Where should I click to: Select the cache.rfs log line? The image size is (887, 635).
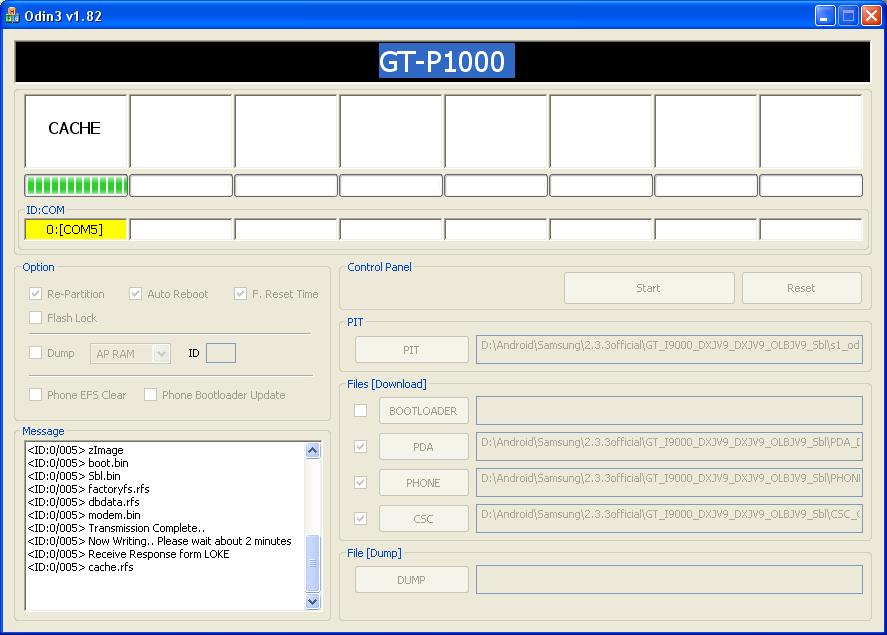(80, 567)
